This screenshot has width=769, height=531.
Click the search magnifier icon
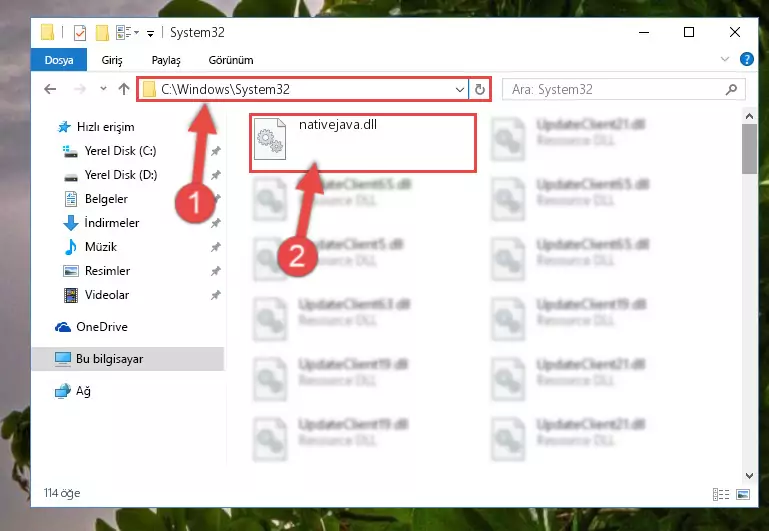(731, 89)
